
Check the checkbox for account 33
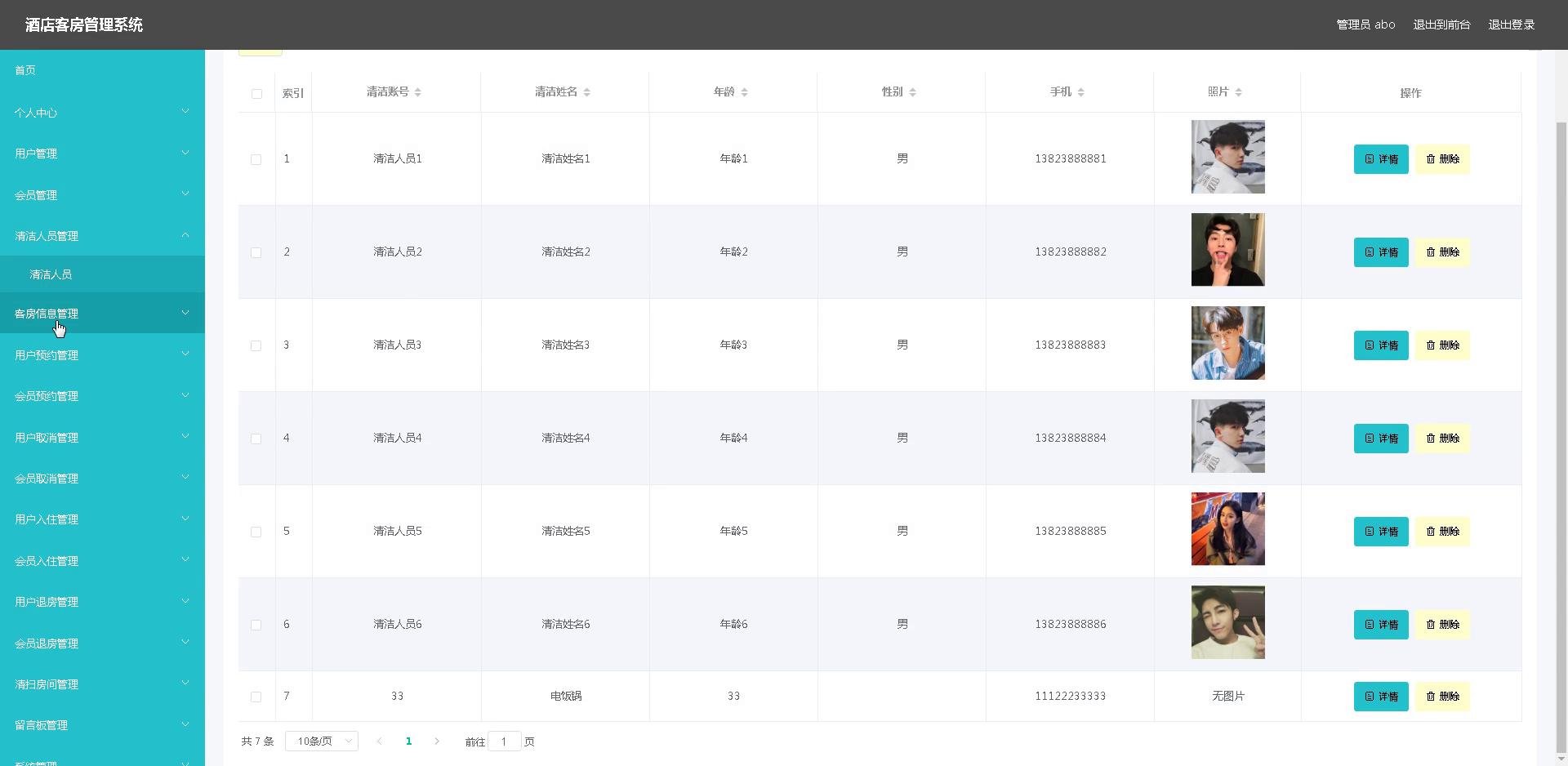[256, 697]
